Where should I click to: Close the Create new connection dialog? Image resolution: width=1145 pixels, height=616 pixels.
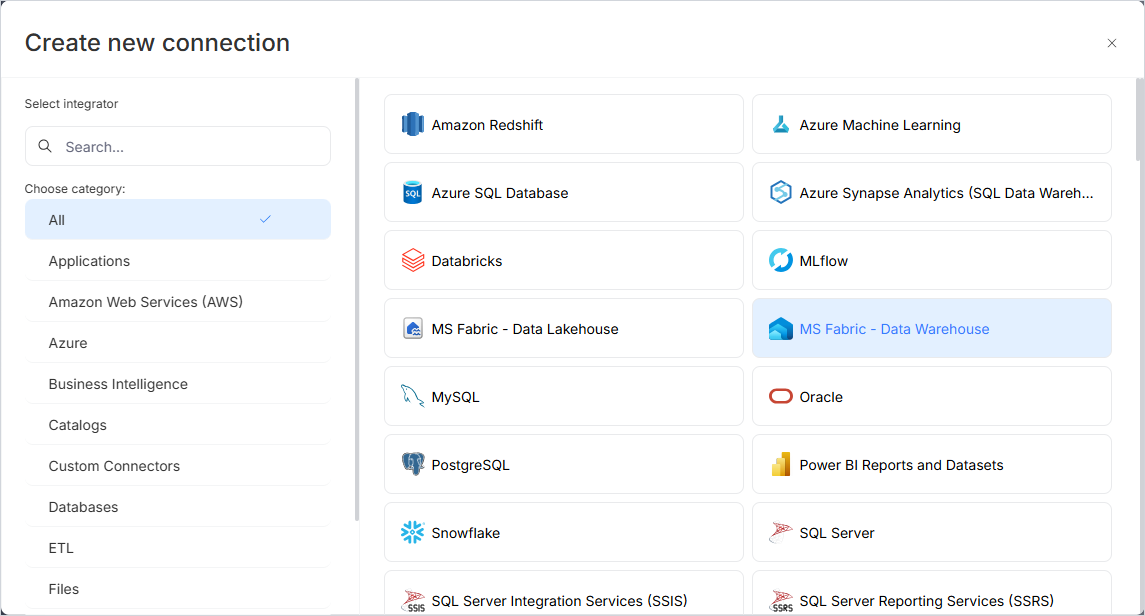(x=1111, y=43)
